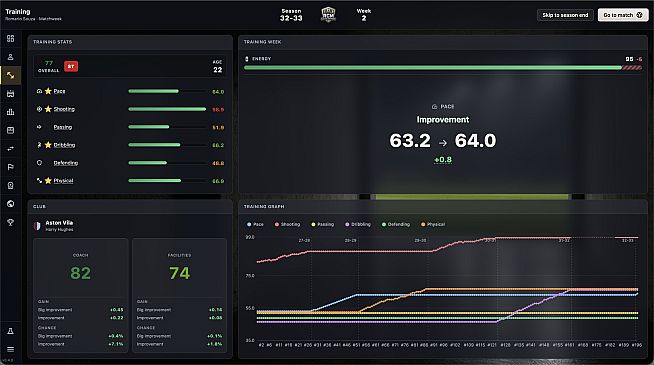Open the dashboard grid icon in the sidebar
This screenshot has width=654, height=365.
click(10, 38)
